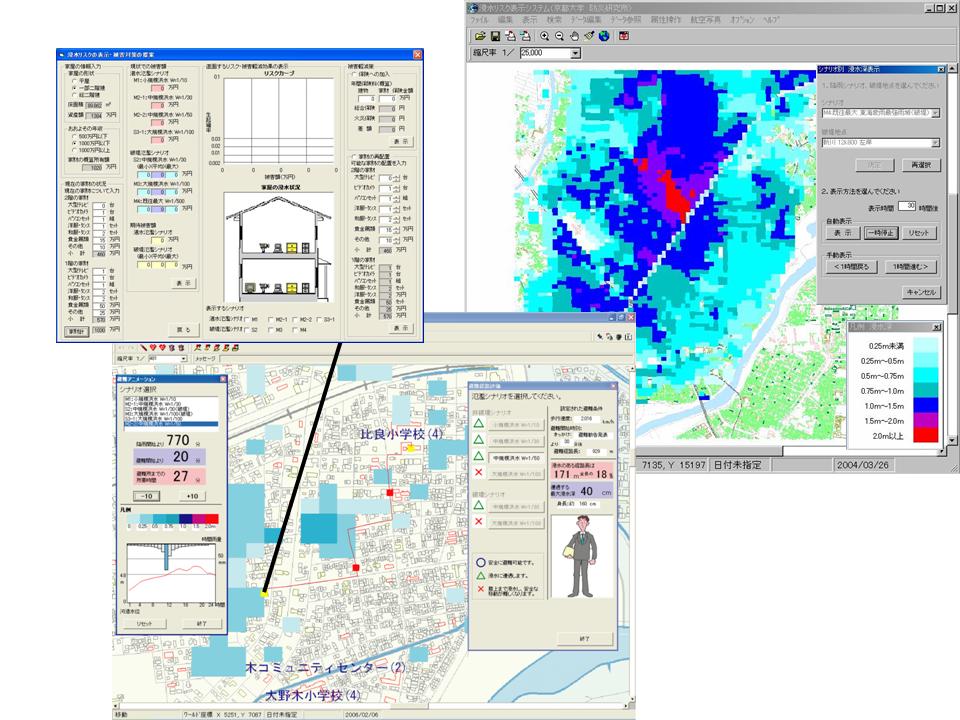This screenshot has width=960, height=720.
Task: Click the spinner for 2nd-floor 大型テレビ relocation
Action: pyautogui.click(x=396, y=178)
